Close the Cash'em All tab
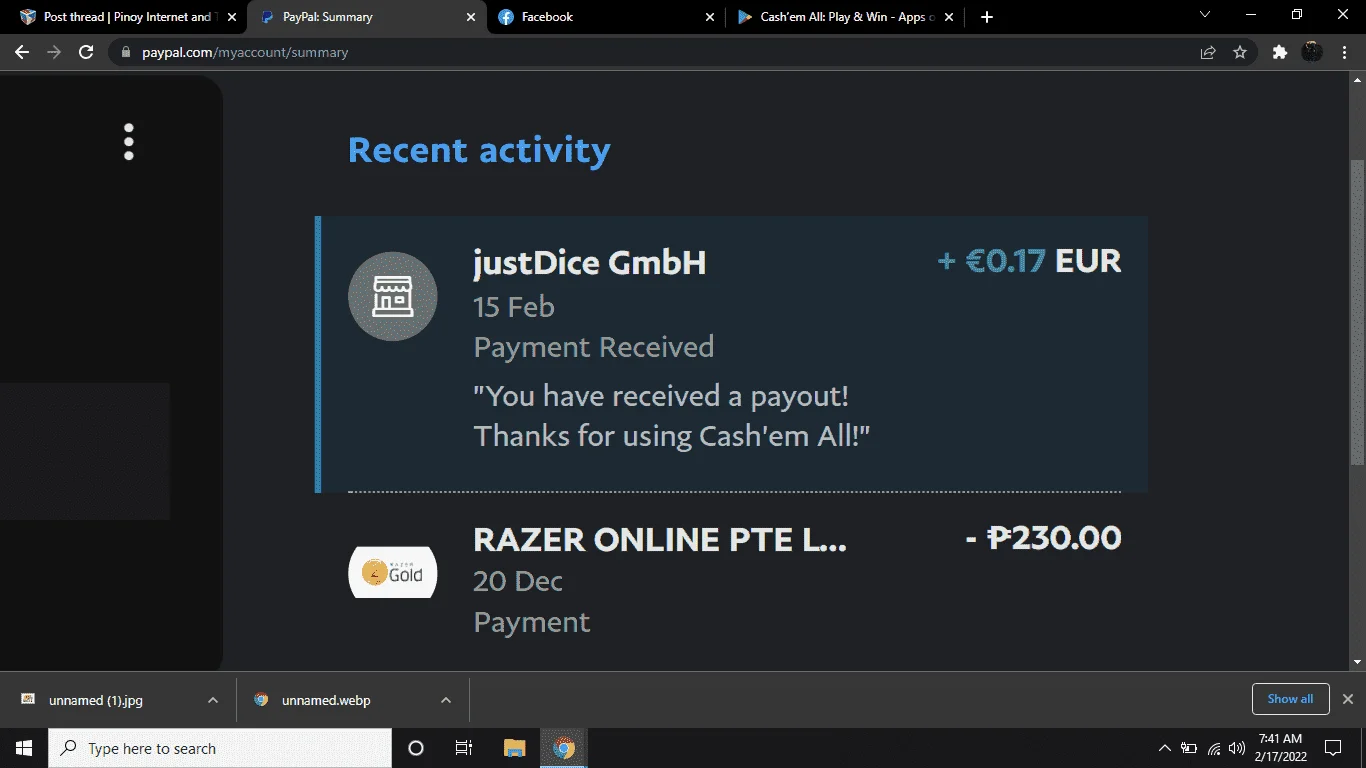The height and width of the screenshot is (768, 1366). (949, 17)
